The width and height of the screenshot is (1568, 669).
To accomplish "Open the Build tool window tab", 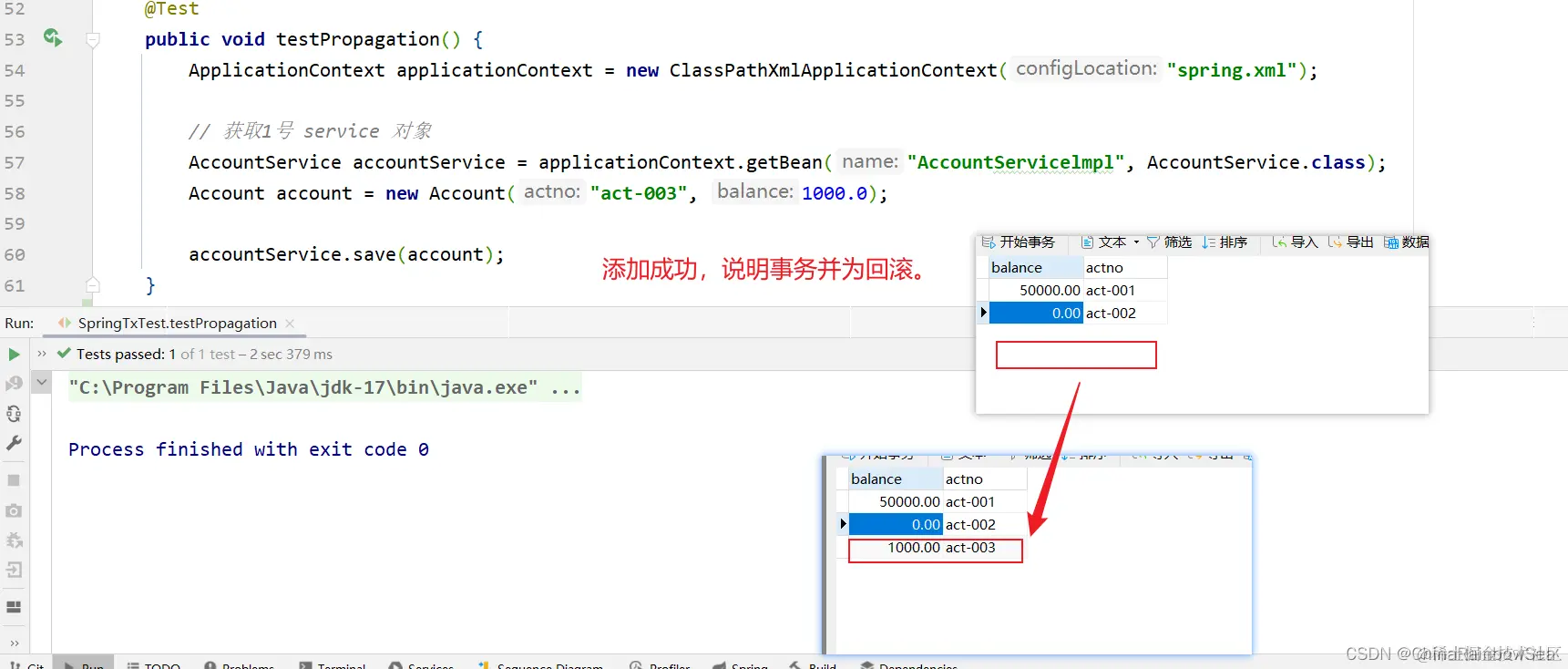I will (813, 664).
